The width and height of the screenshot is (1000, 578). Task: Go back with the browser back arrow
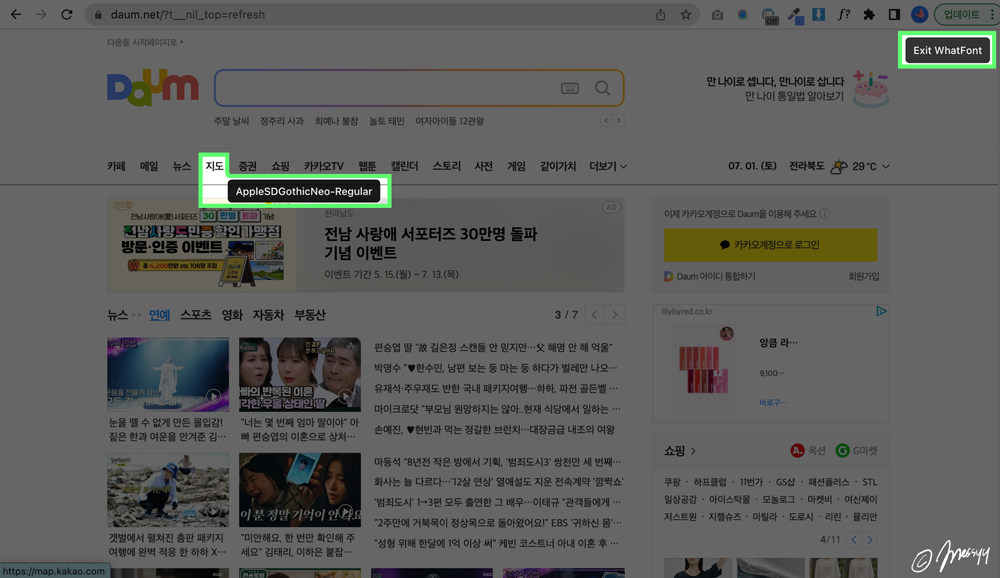coord(16,14)
